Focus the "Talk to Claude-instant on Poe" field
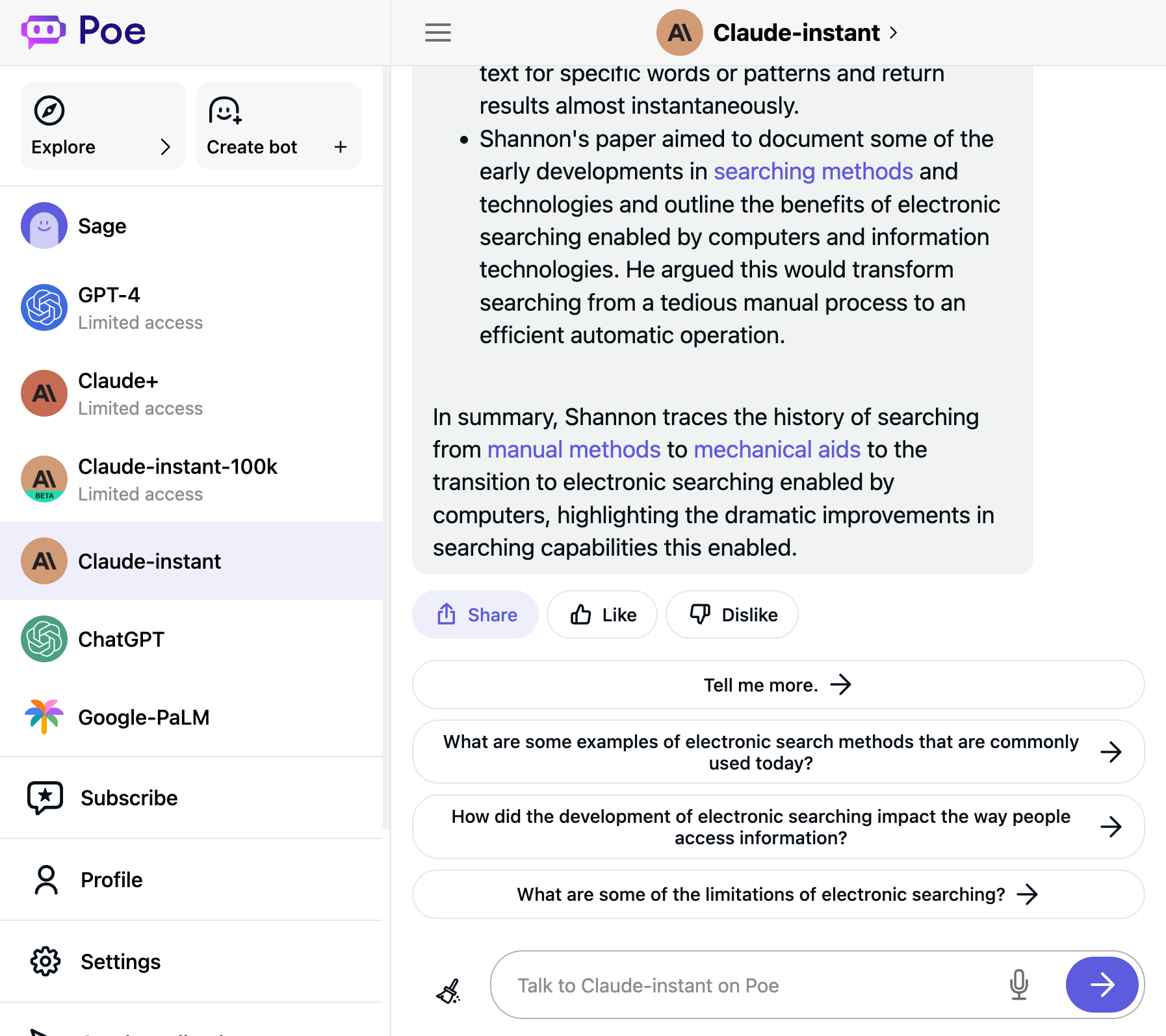1166x1036 pixels. tap(747, 985)
